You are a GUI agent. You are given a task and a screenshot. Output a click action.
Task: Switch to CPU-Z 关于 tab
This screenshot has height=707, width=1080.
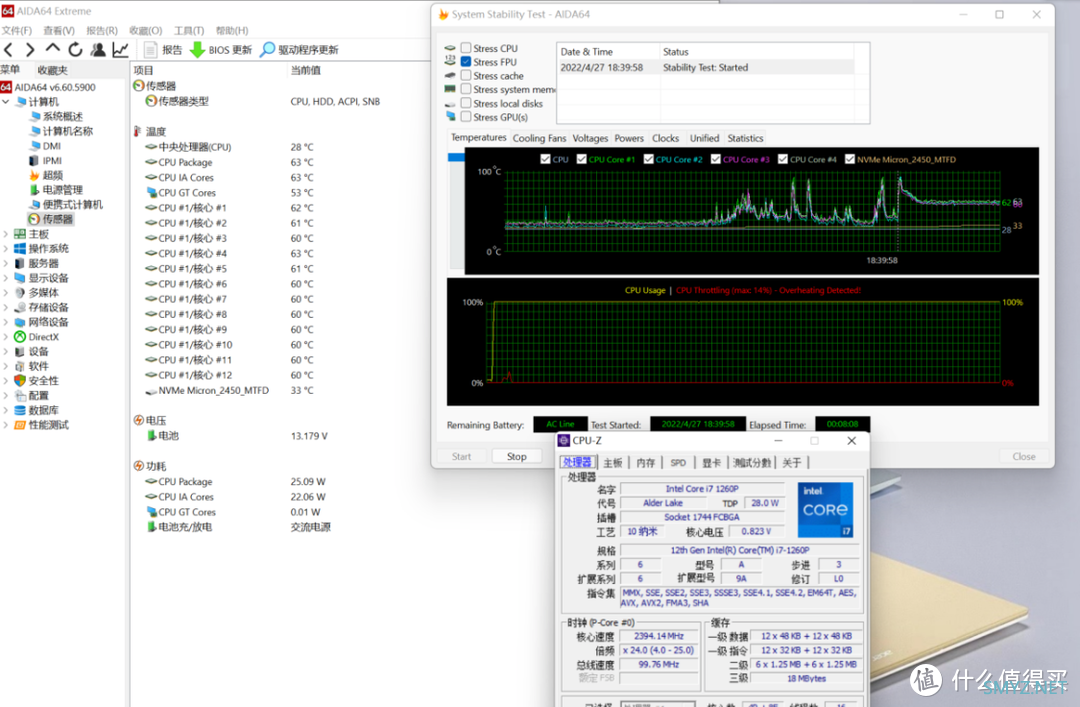[791, 462]
